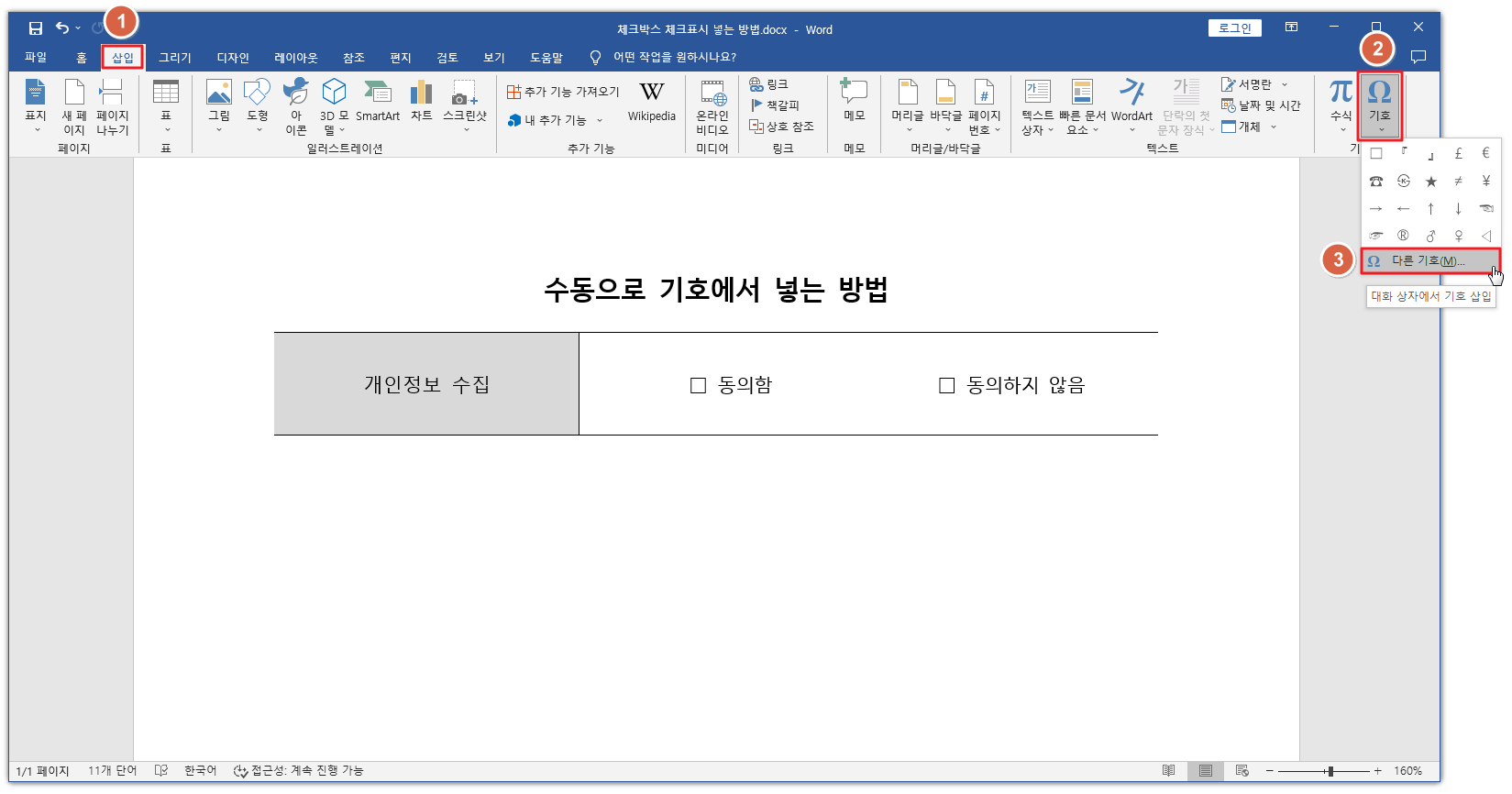Image resolution: width=1512 pixels, height=794 pixels.
Task: Choose More Symbols (다른 기호) menu entry
Action: tap(1430, 261)
